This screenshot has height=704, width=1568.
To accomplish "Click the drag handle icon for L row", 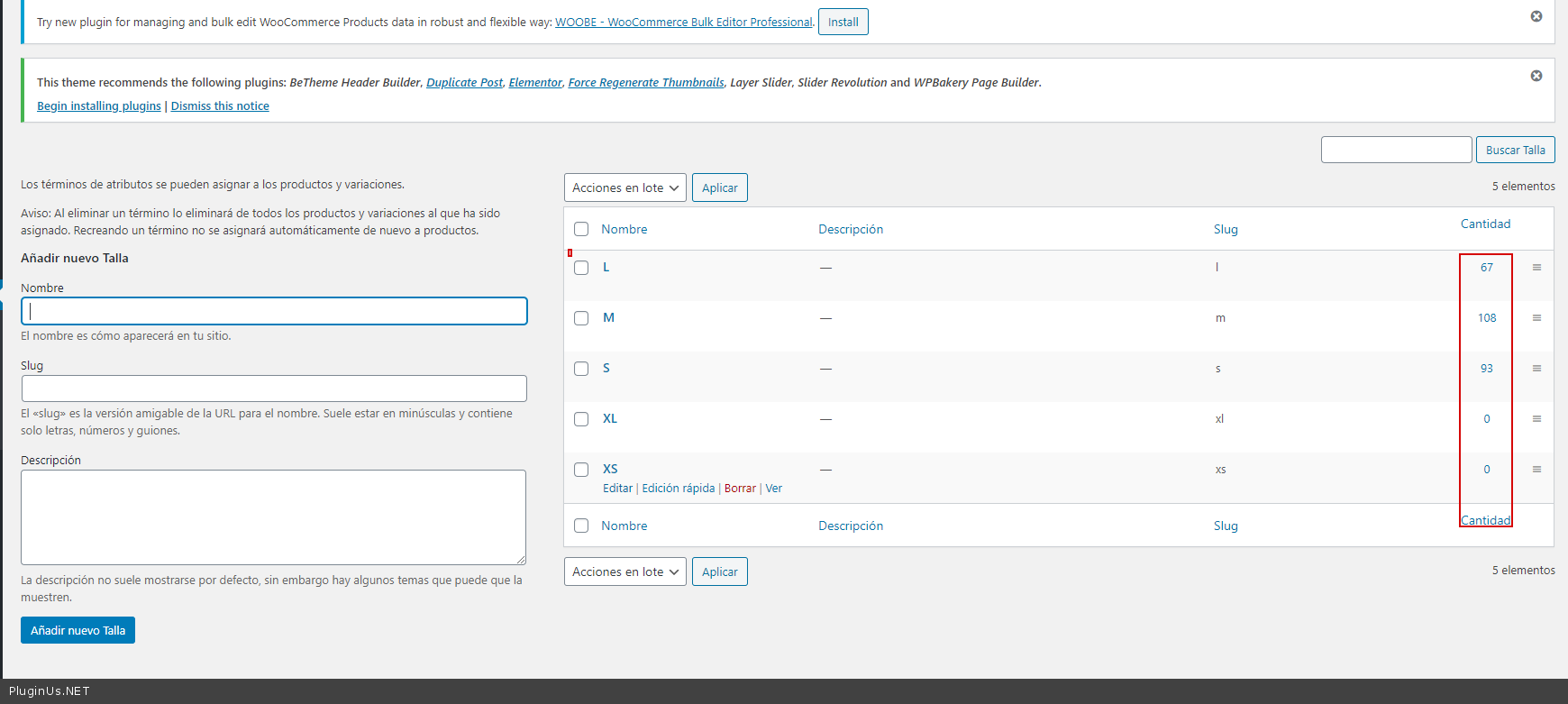I will [x=1536, y=268].
